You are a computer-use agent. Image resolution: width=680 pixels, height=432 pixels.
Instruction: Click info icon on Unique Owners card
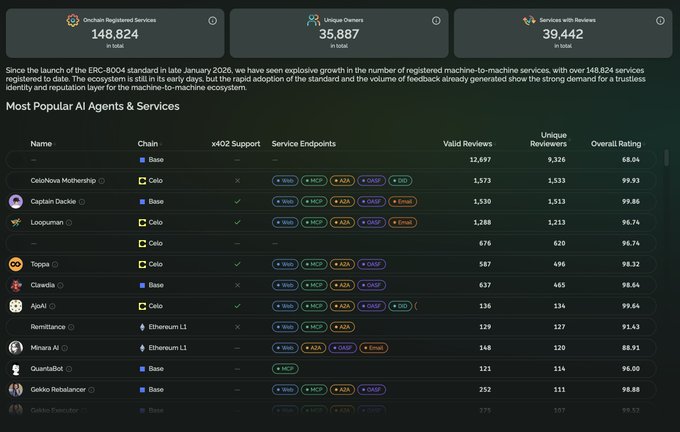tap(436, 20)
